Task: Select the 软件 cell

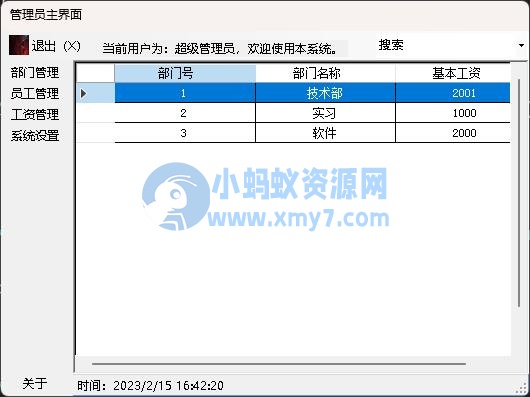Action: click(x=325, y=133)
